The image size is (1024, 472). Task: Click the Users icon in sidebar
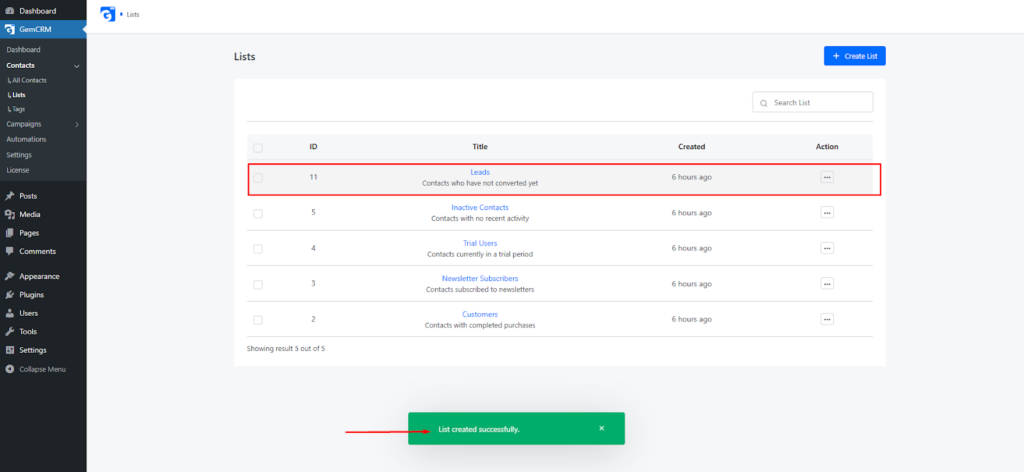click(10, 313)
